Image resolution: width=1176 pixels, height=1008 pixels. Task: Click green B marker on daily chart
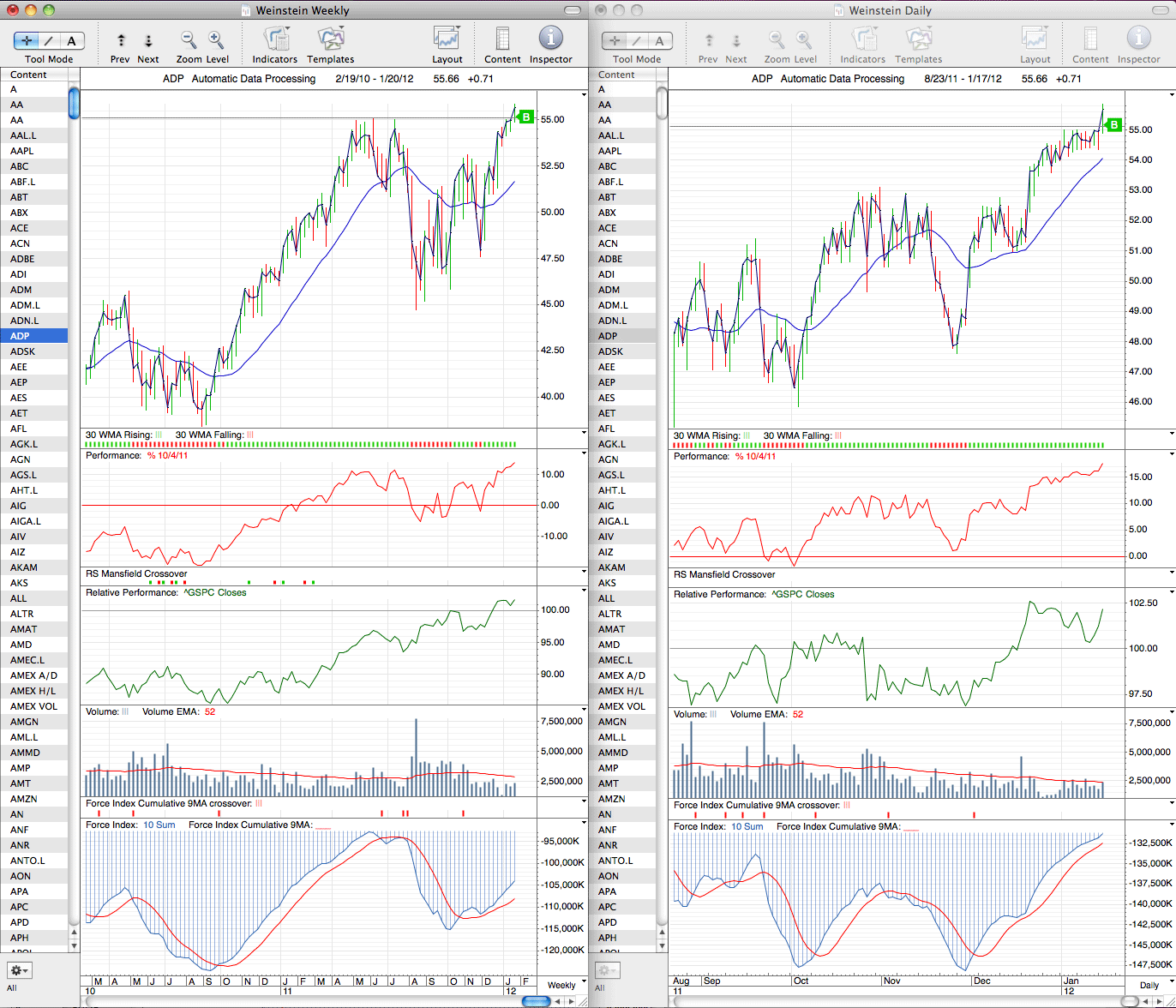1114,125
